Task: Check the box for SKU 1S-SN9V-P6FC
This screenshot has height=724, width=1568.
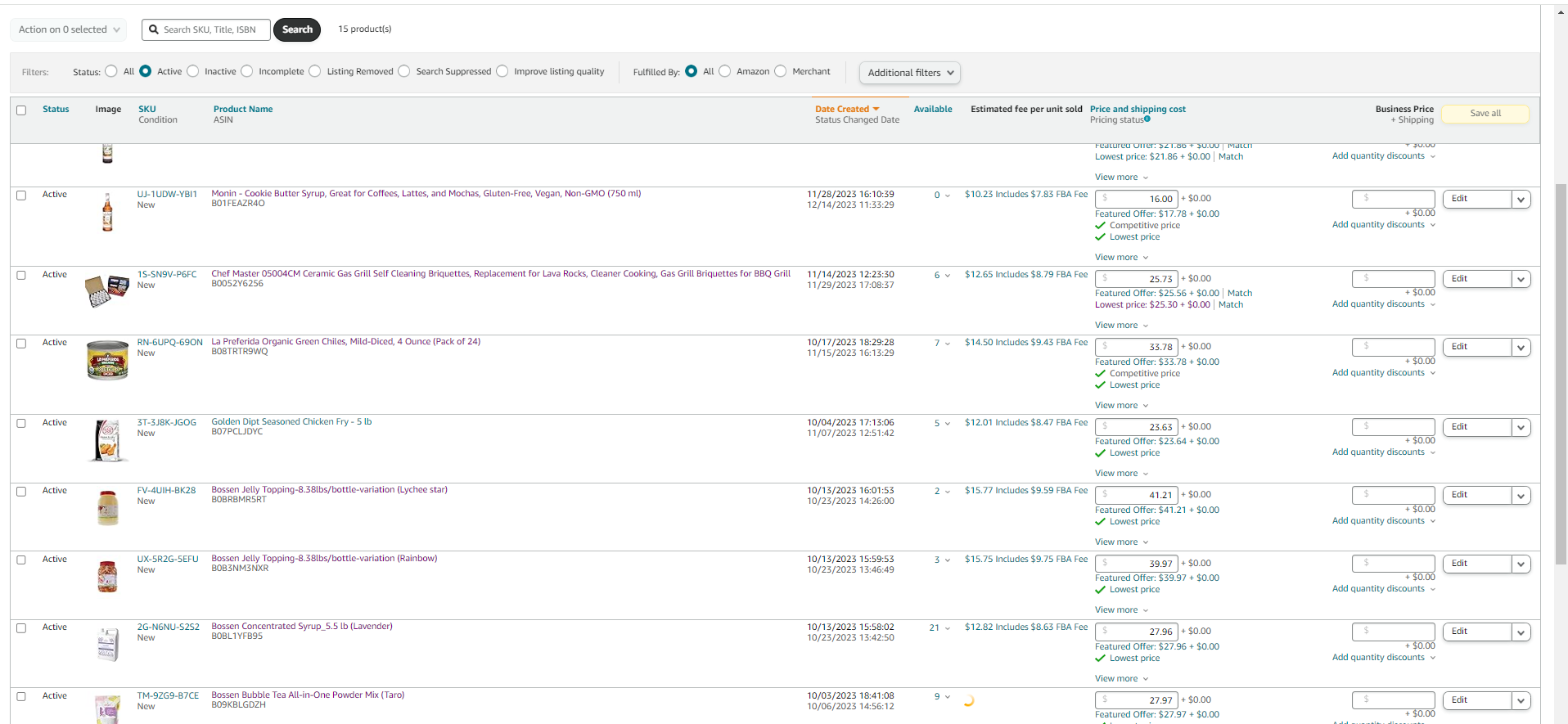Action: (x=21, y=276)
